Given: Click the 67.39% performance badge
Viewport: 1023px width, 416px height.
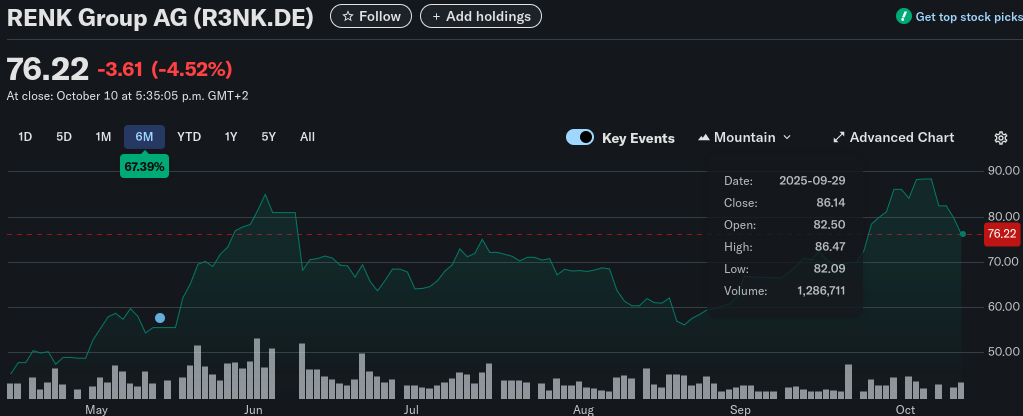Looking at the screenshot, I should [144, 166].
